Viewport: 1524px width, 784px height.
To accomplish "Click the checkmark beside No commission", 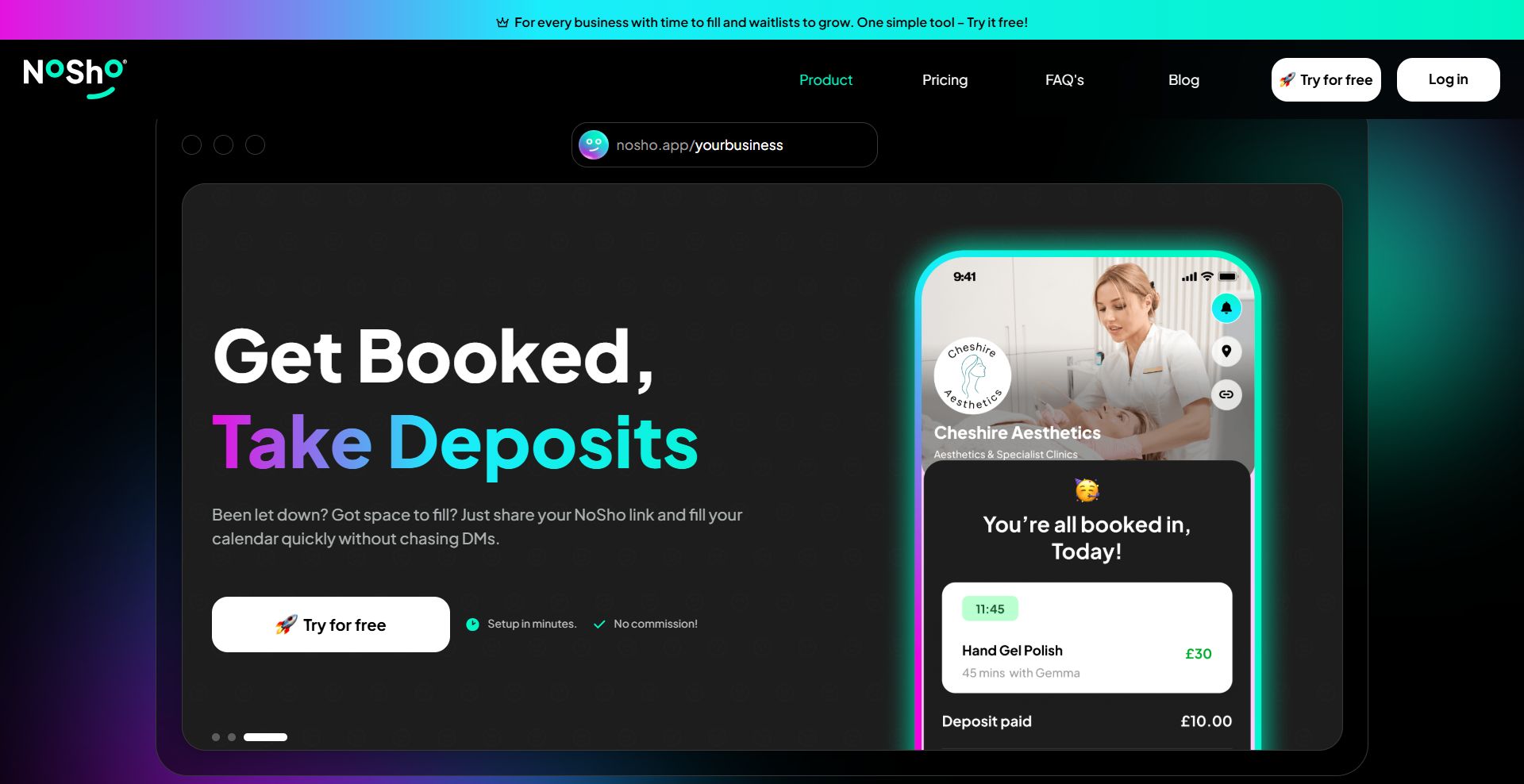I will [599, 624].
